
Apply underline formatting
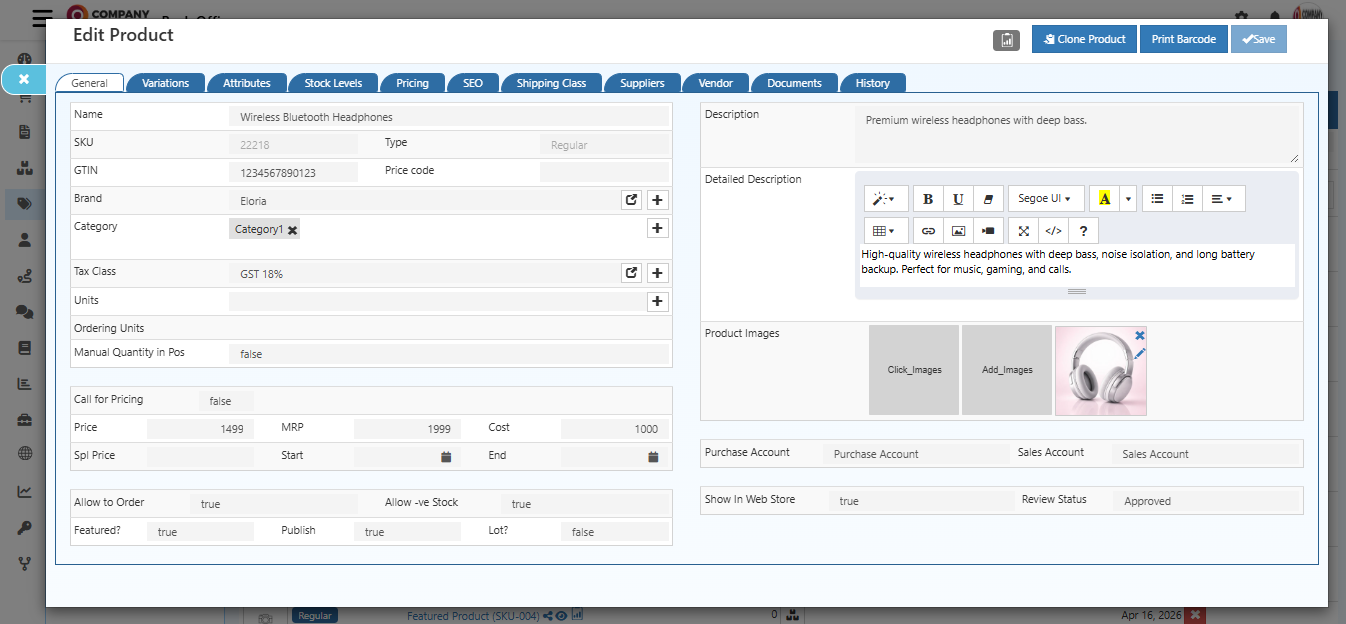(957, 200)
